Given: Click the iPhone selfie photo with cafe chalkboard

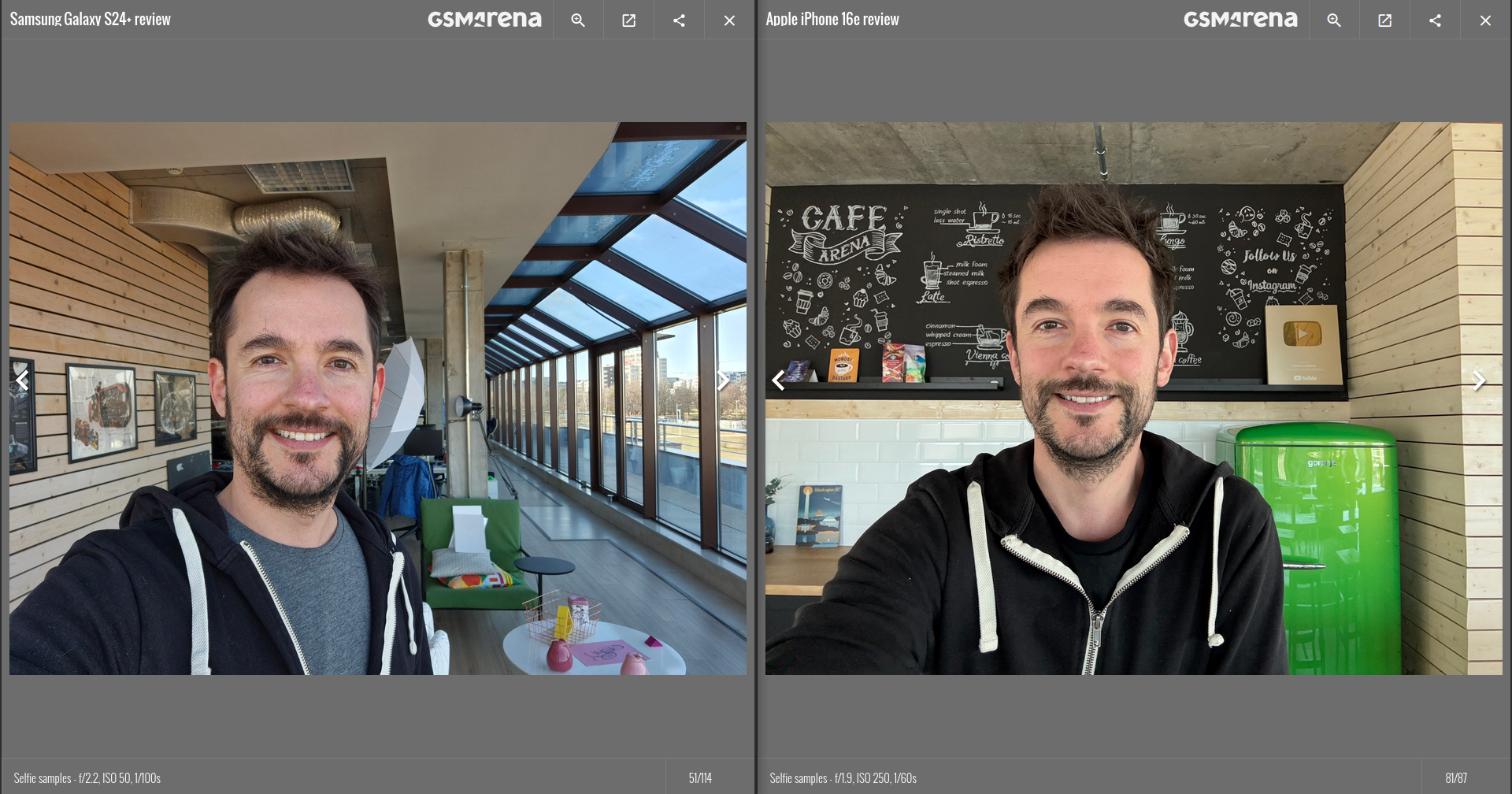Looking at the screenshot, I should [1134, 399].
